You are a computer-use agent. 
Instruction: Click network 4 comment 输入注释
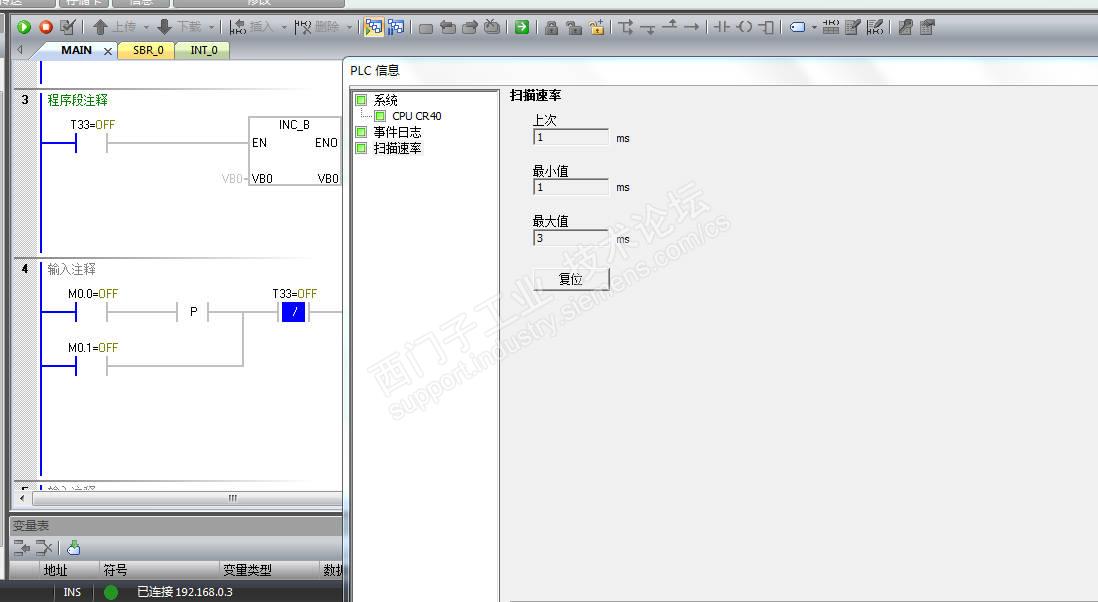tap(71, 269)
